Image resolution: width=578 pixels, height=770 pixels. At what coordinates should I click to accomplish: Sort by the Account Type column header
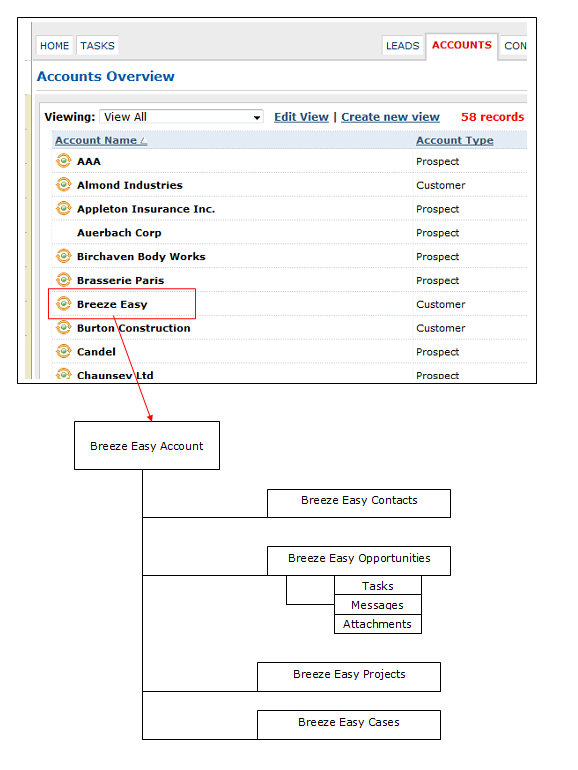[455, 140]
